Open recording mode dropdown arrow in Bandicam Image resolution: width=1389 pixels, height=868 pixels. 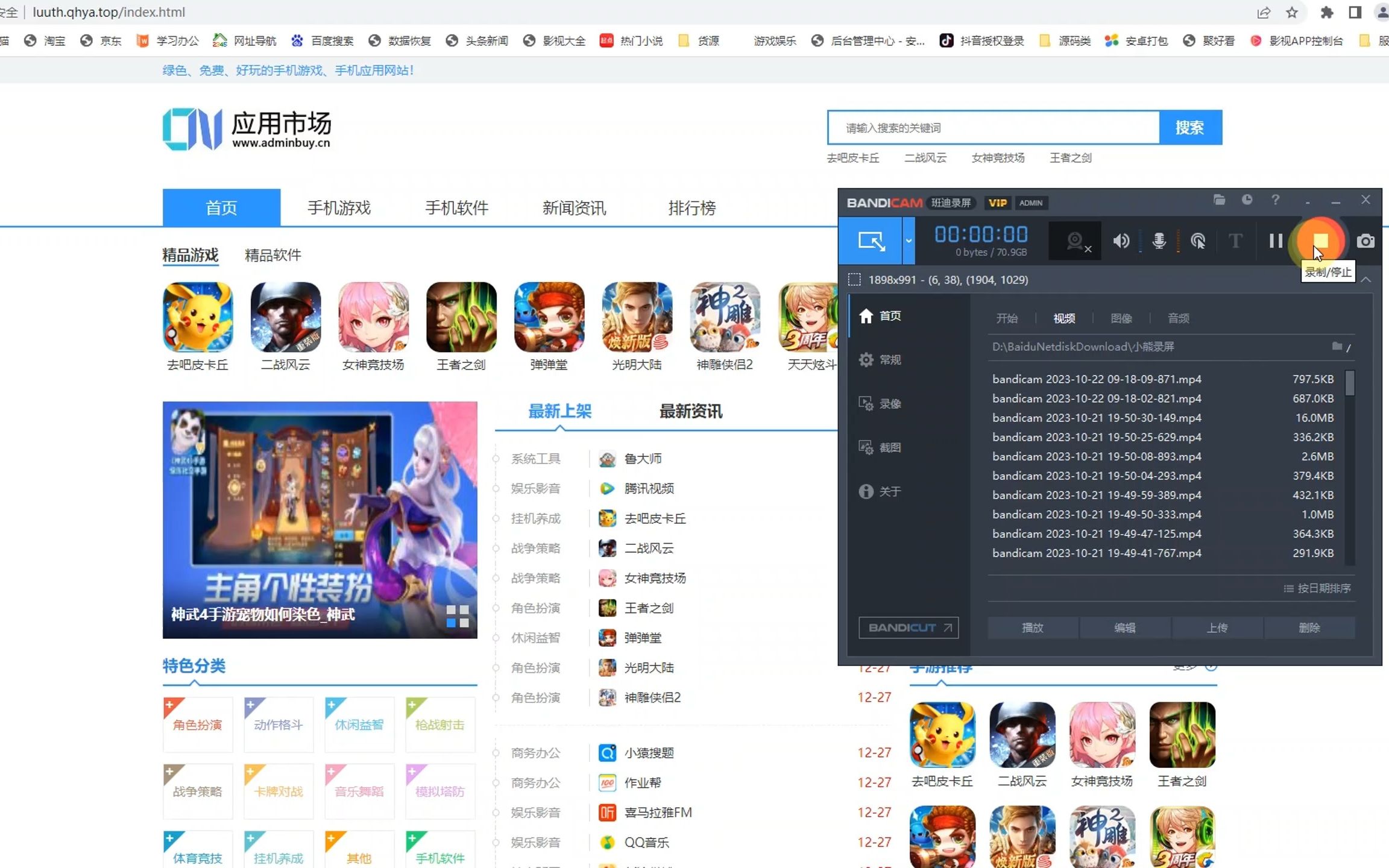[909, 241]
